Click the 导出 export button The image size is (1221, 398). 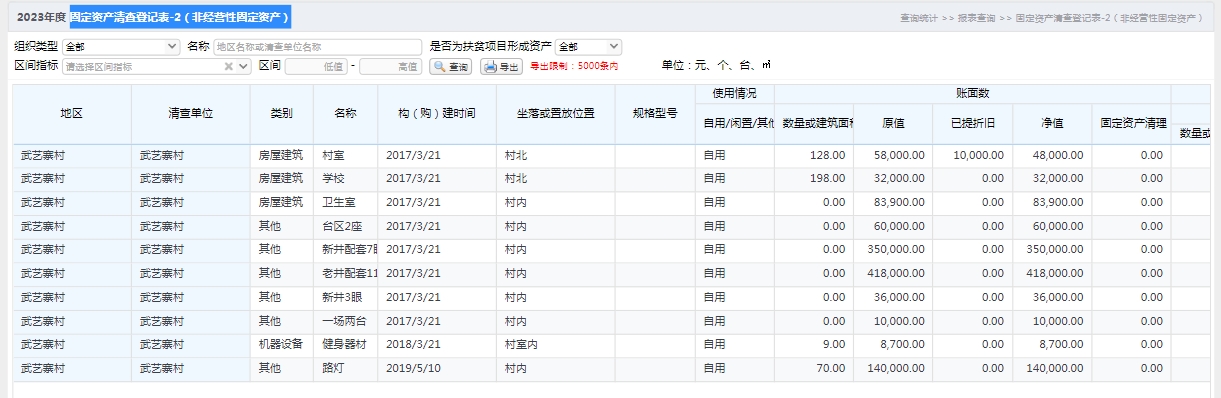click(x=502, y=66)
